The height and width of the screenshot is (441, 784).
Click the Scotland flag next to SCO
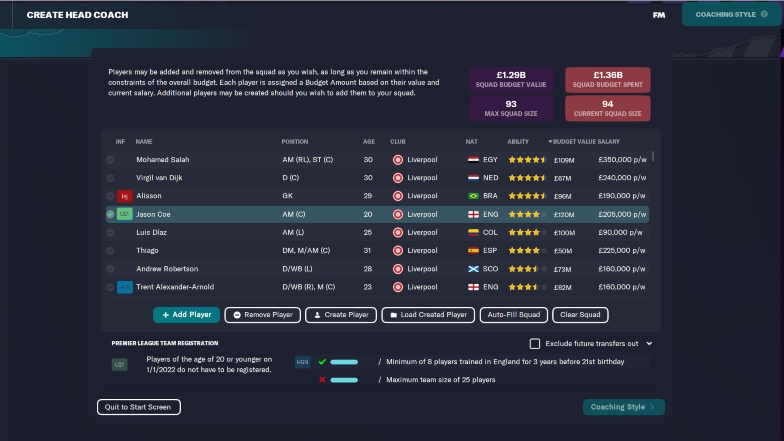pos(473,269)
